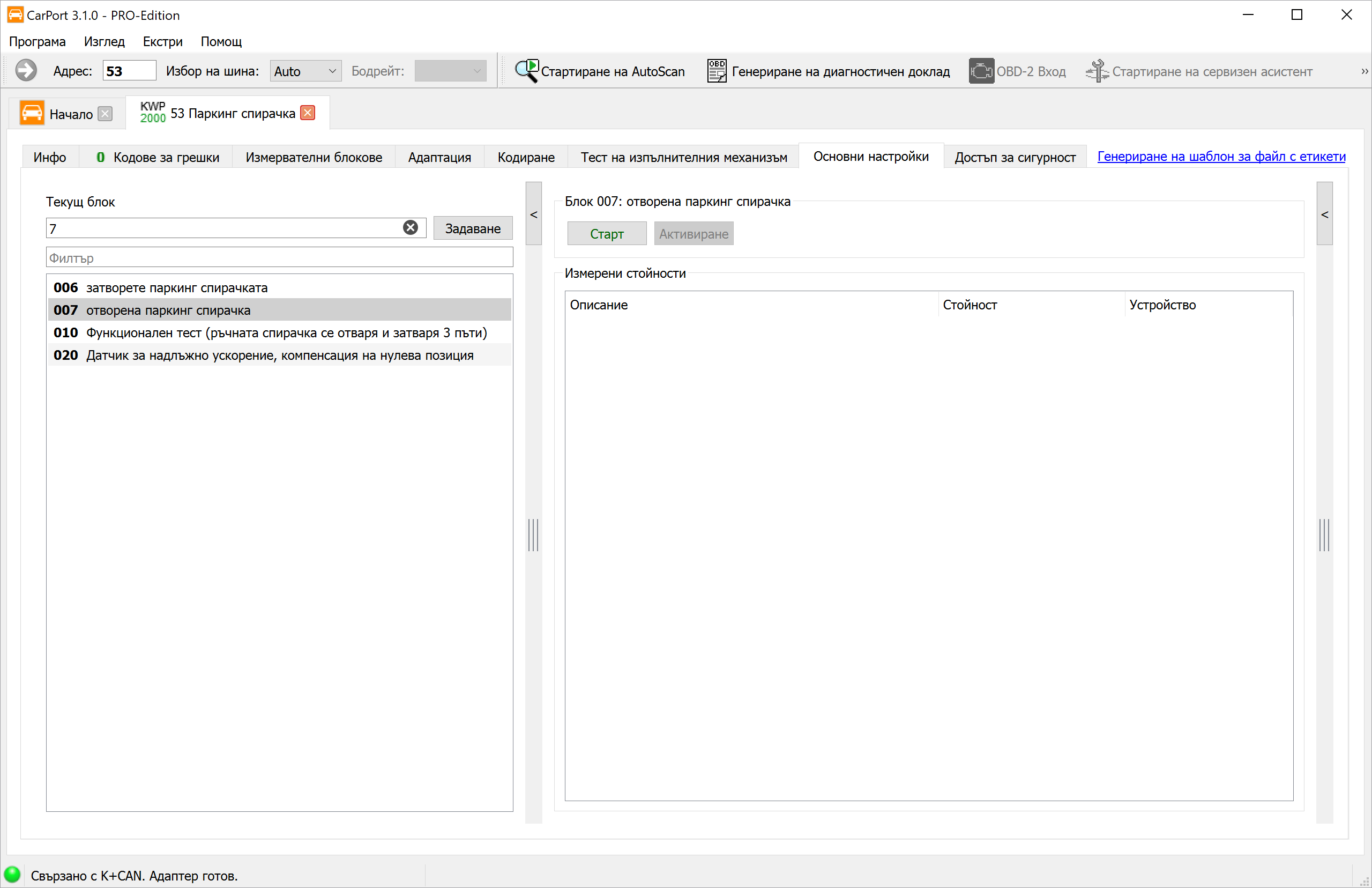This screenshot has width=1372, height=888.
Task: Click the Задаване button
Action: (473, 228)
